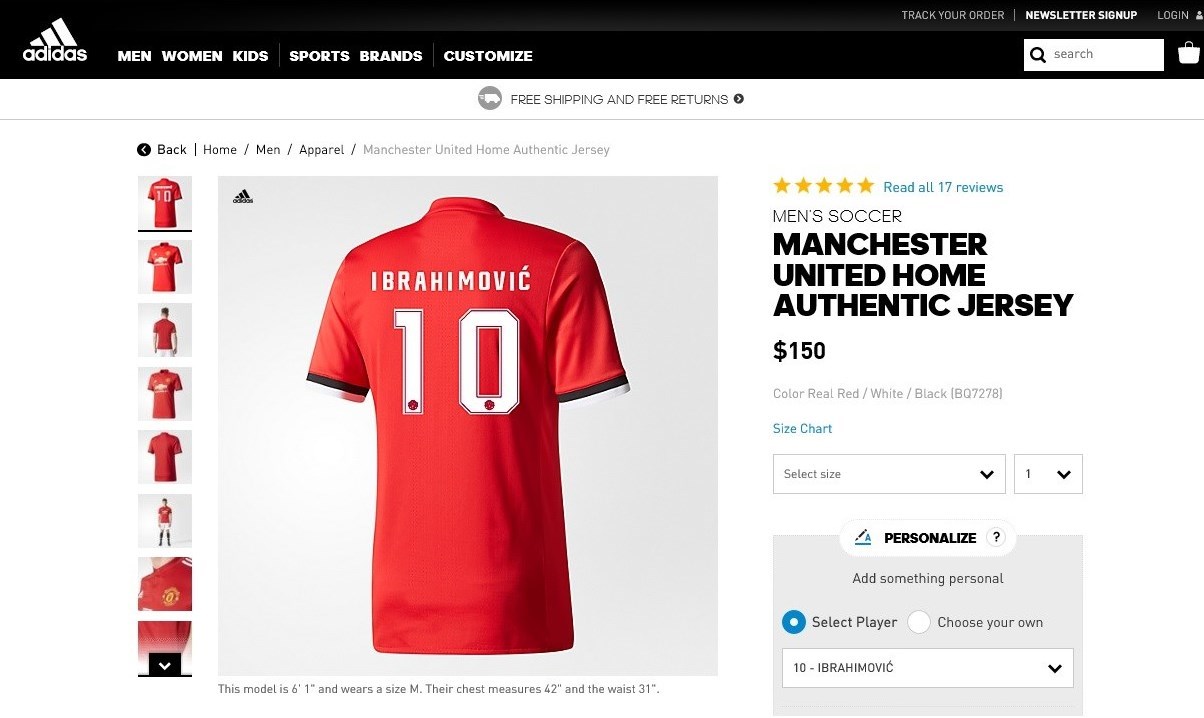Image resolution: width=1204 pixels, height=718 pixels.
Task: Open the CUSTOMIZE menu
Action: [x=488, y=56]
